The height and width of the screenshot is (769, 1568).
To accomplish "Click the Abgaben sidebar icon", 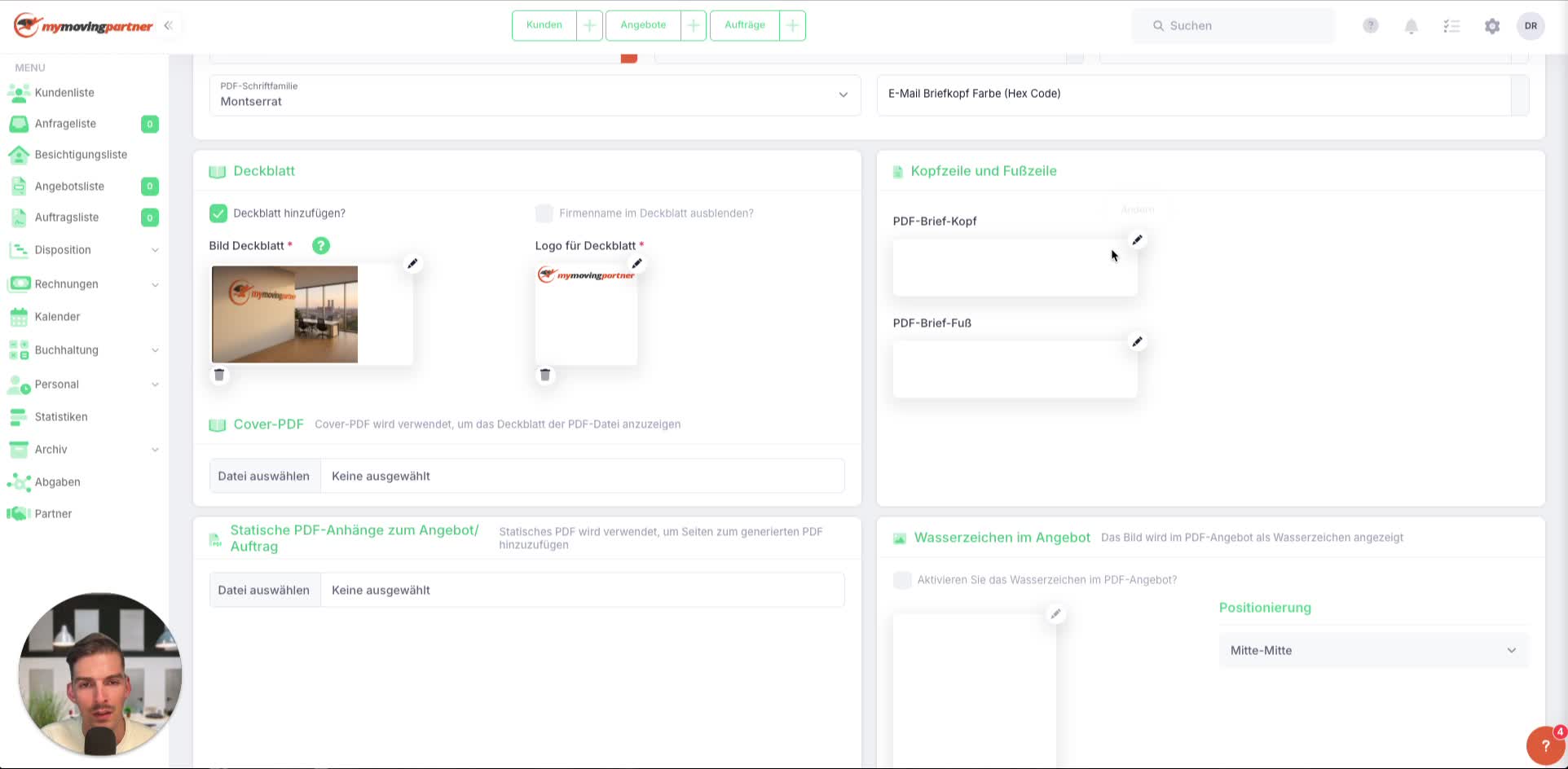I will click(19, 482).
